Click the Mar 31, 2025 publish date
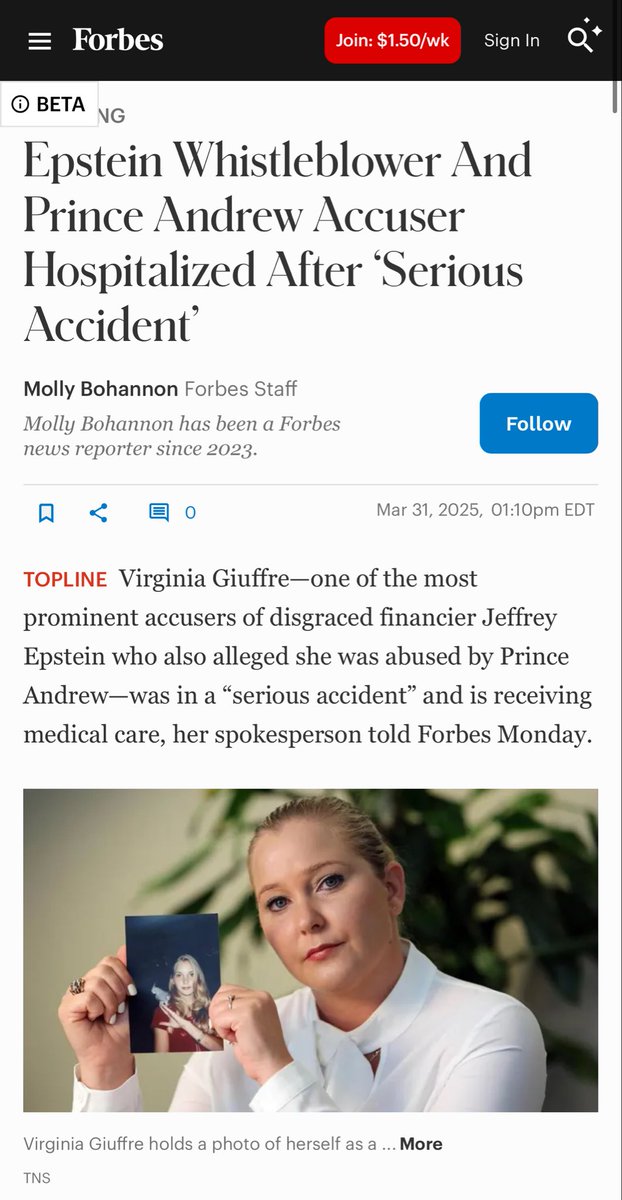This screenshot has height=1200, width=622. (429, 510)
